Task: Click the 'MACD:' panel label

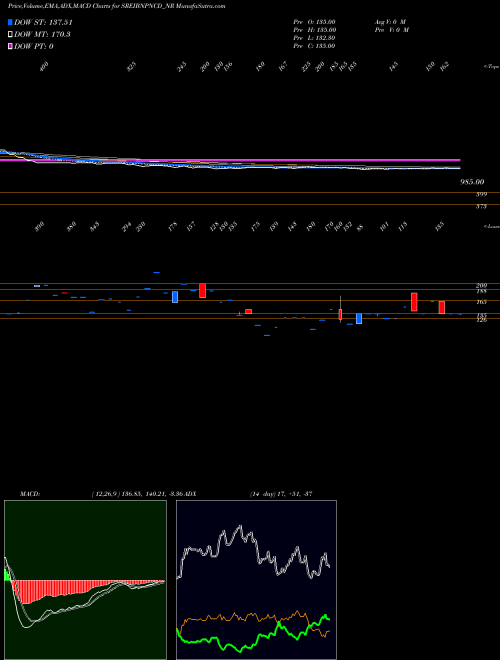Action: [29, 493]
